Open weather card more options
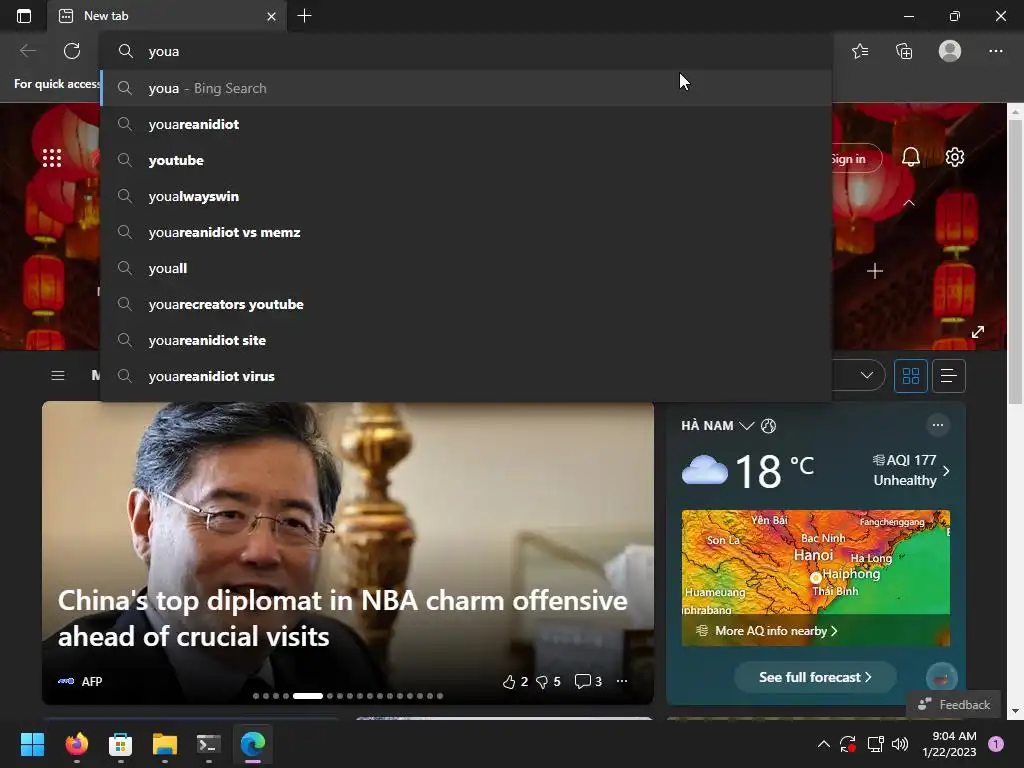Viewport: 1024px width, 768px height. coord(938,425)
